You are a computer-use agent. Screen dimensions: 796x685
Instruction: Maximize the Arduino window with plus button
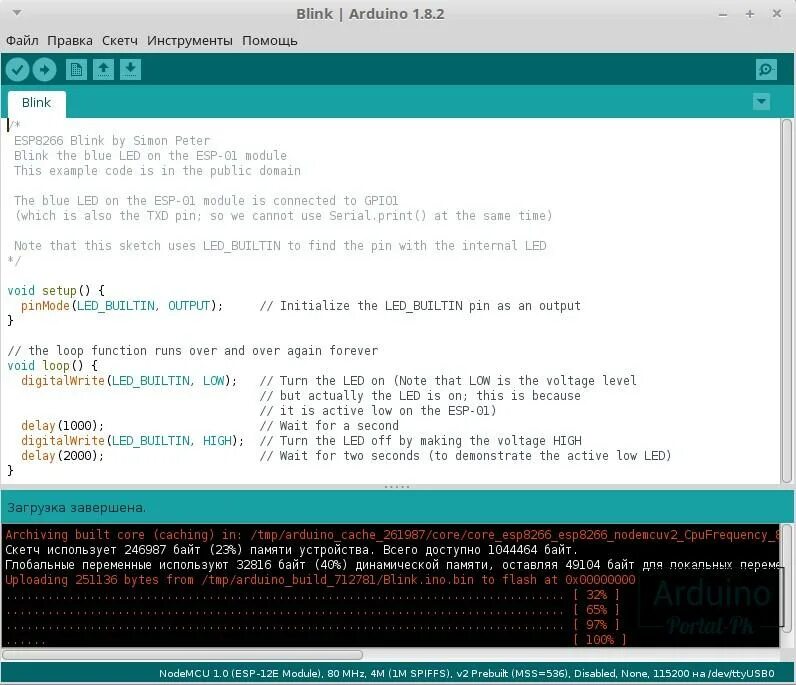click(x=750, y=14)
